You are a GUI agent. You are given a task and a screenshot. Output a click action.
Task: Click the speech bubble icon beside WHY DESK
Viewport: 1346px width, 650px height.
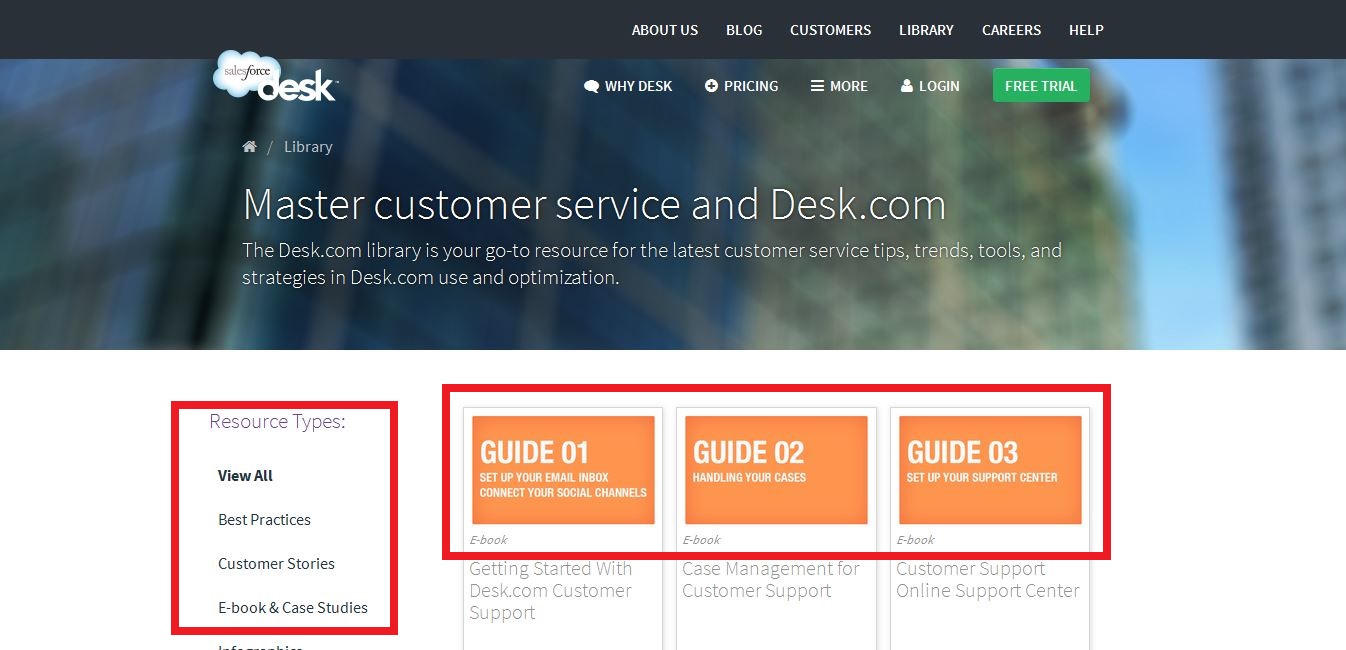tap(590, 86)
